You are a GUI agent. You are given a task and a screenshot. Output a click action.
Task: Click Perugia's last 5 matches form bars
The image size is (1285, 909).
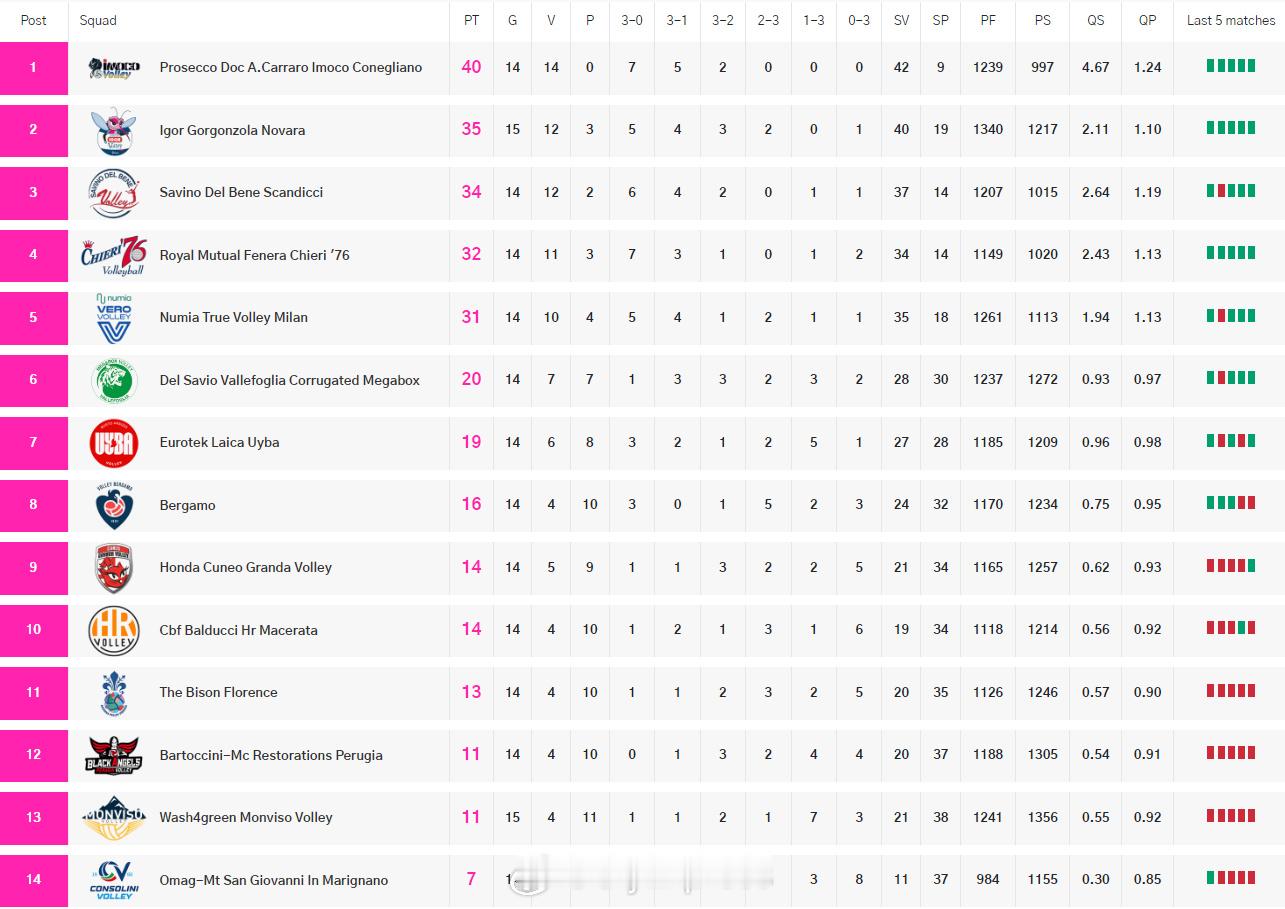[x=1231, y=753]
